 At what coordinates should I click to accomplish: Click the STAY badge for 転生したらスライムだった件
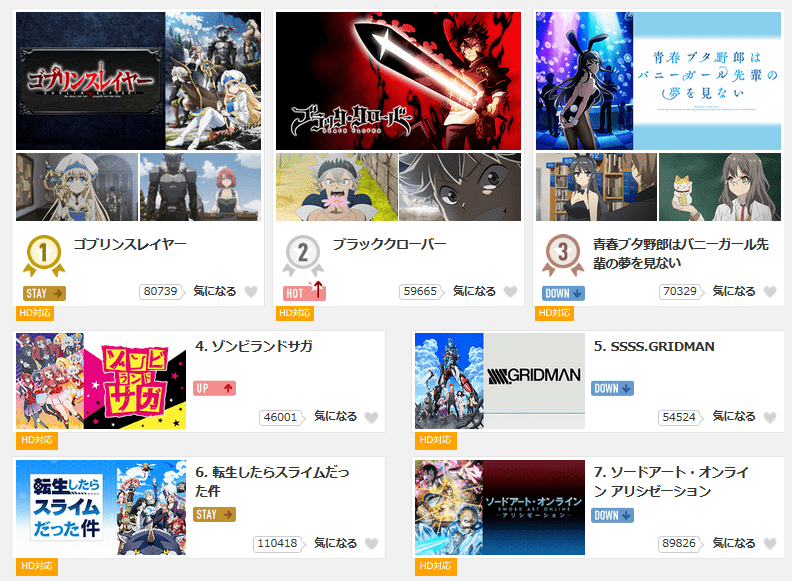(x=215, y=514)
